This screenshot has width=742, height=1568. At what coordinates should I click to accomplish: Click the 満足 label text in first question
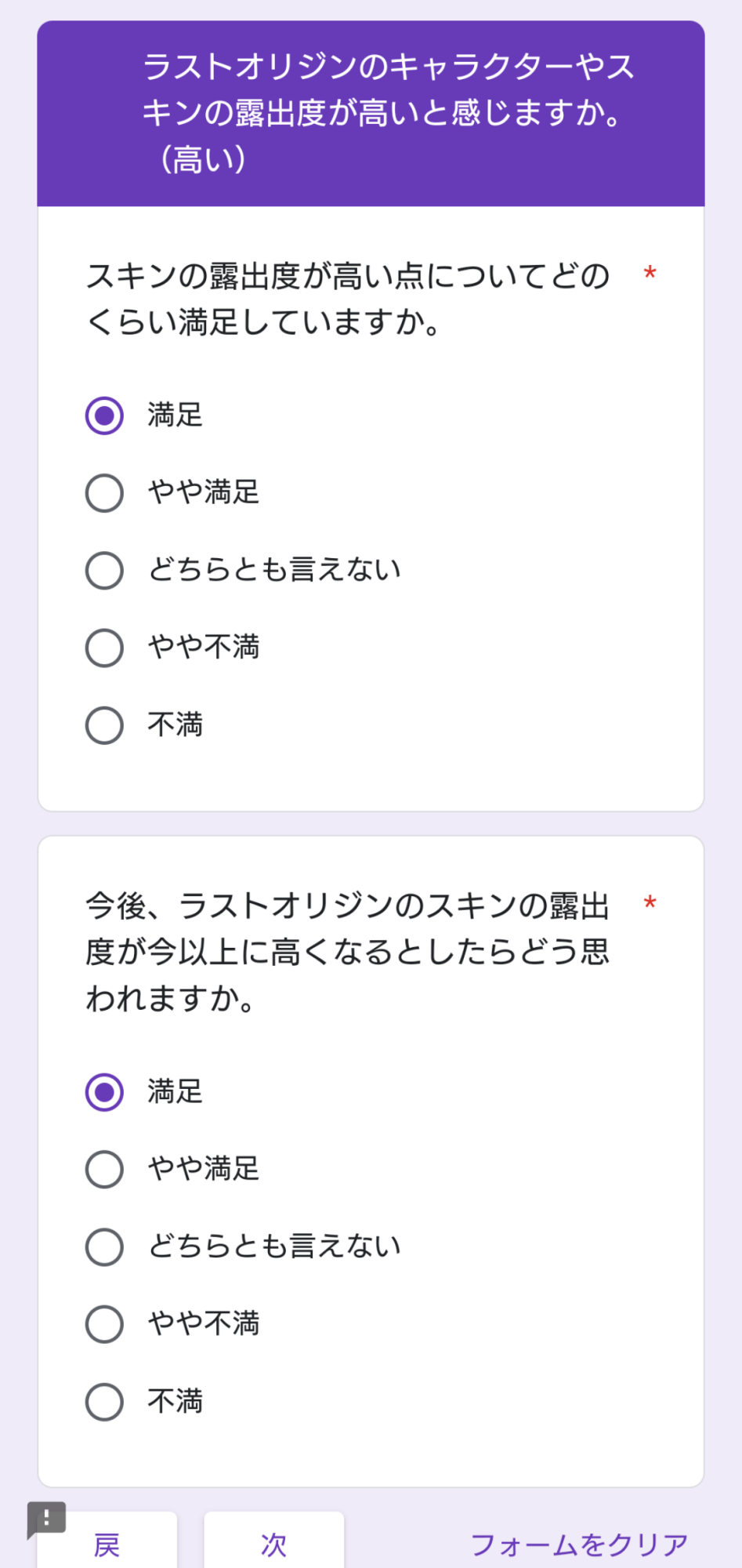(x=176, y=416)
